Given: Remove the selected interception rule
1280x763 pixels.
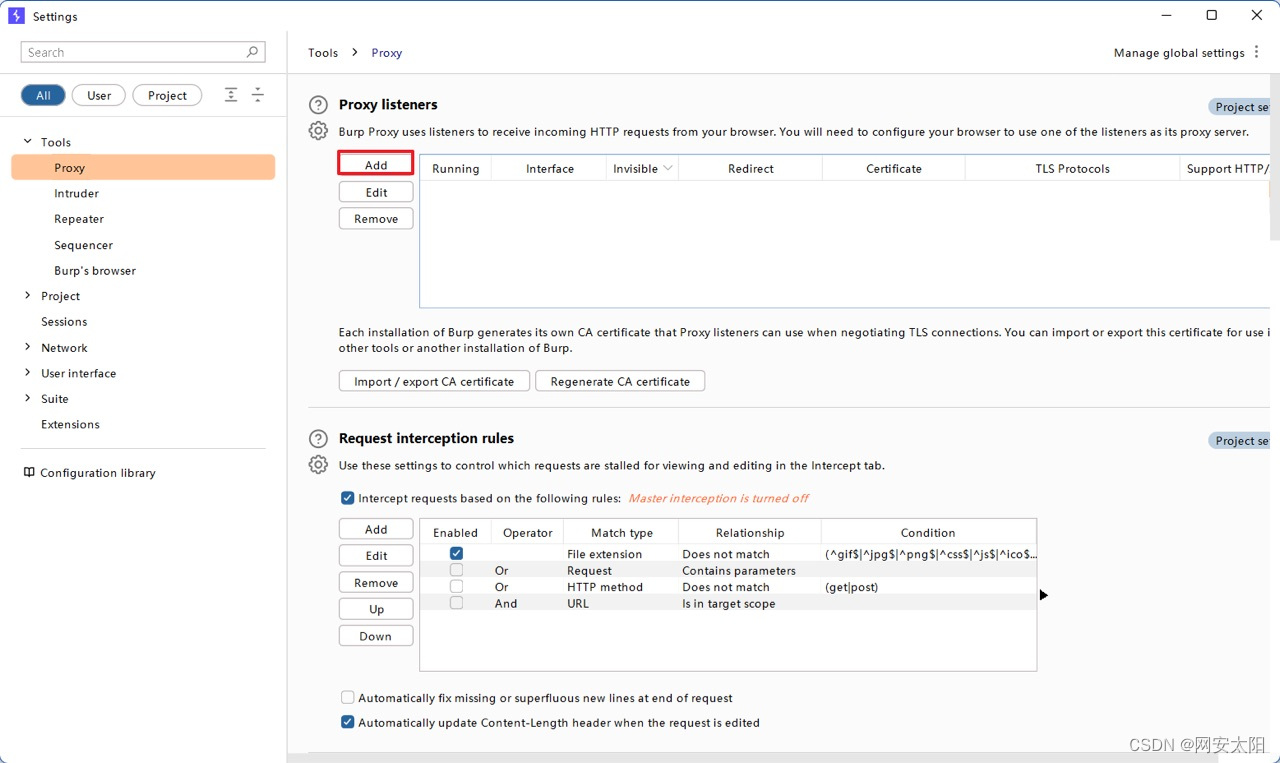Looking at the screenshot, I should (x=376, y=583).
